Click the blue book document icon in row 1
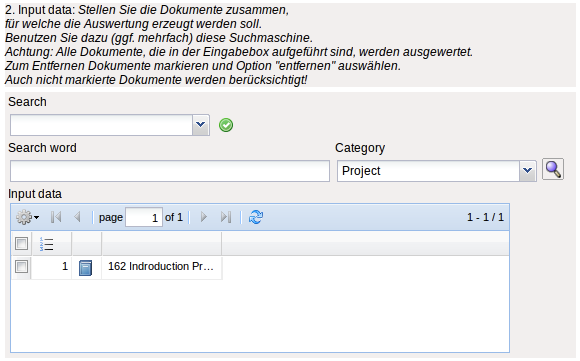Image resolution: width=580 pixels, height=361 pixels. click(85, 268)
